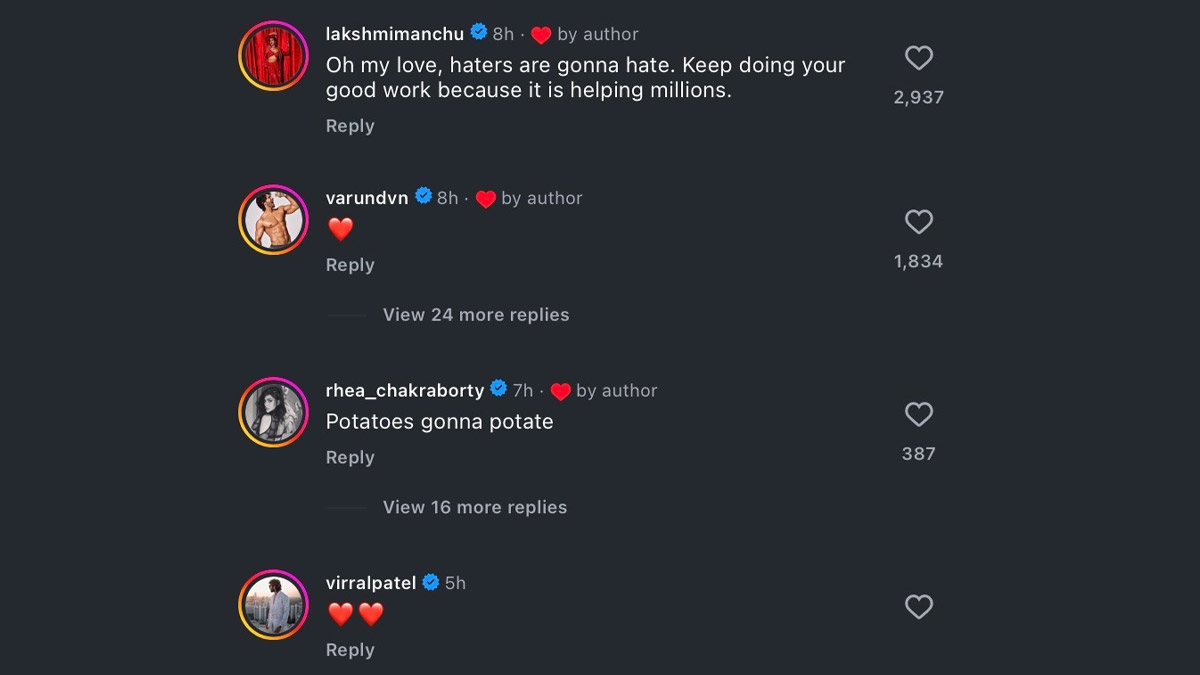The height and width of the screenshot is (675, 1200).
Task: Expand View 16 more replies
Action: pyautogui.click(x=474, y=507)
